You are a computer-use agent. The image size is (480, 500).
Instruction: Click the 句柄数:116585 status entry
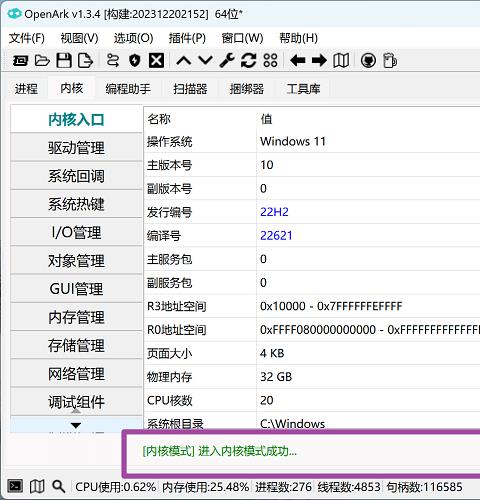[424, 487]
